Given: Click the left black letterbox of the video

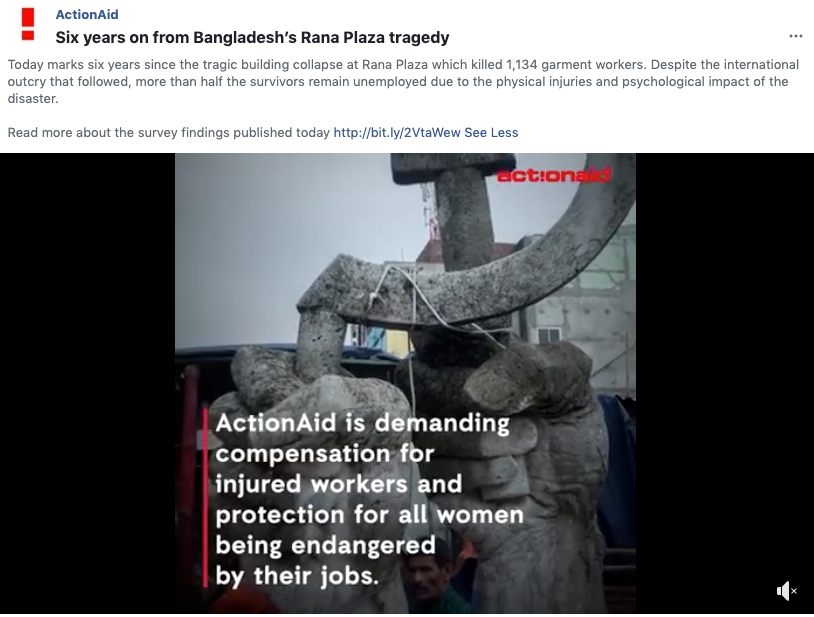Looking at the screenshot, I should click(x=87, y=383).
